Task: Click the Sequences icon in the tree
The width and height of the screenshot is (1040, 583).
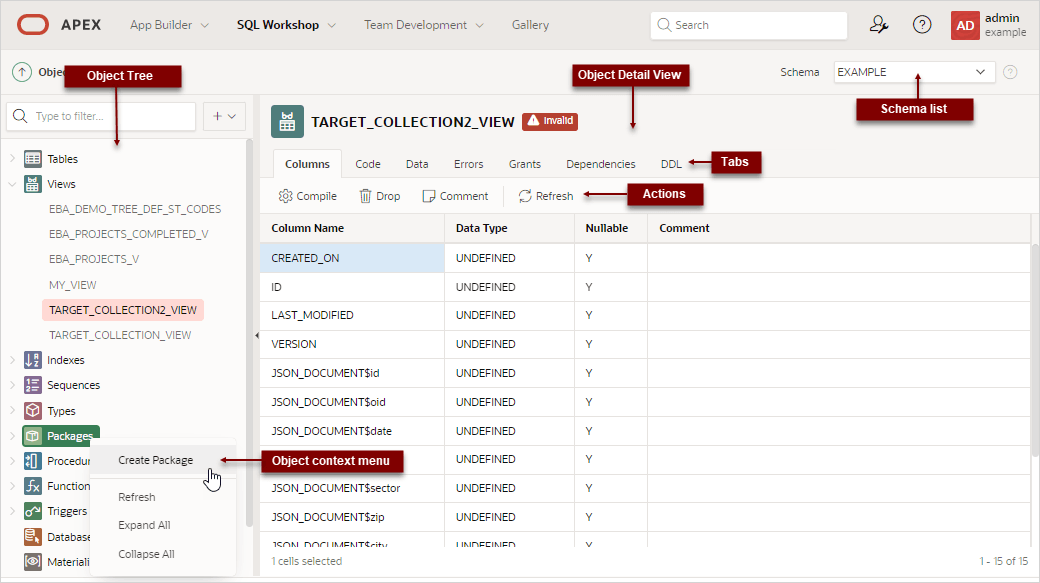Action: pyautogui.click(x=32, y=385)
